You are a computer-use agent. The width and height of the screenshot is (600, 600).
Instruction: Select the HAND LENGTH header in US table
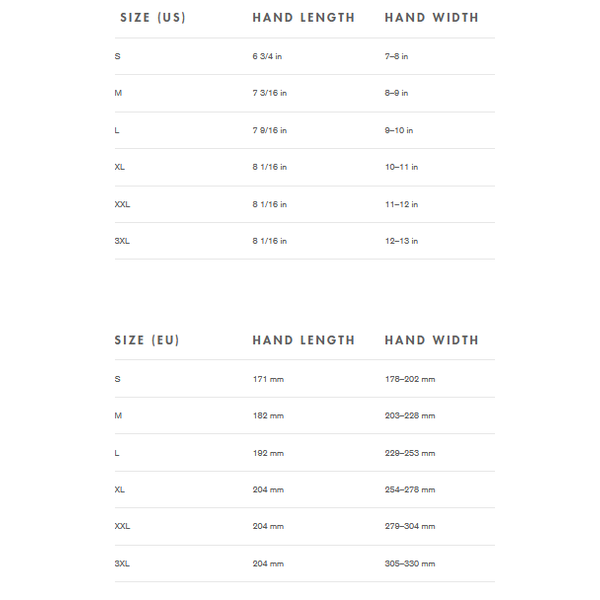pos(304,18)
